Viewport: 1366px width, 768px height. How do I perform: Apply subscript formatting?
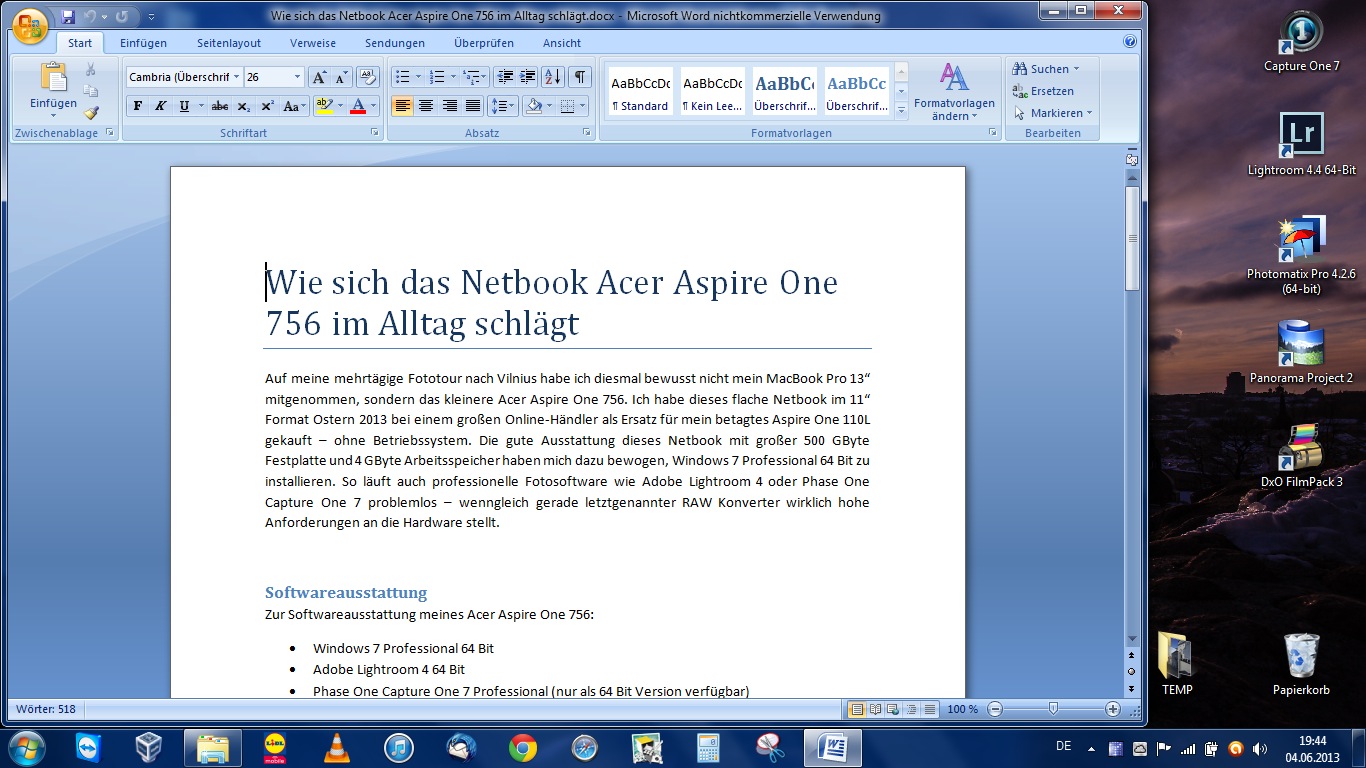pyautogui.click(x=244, y=106)
